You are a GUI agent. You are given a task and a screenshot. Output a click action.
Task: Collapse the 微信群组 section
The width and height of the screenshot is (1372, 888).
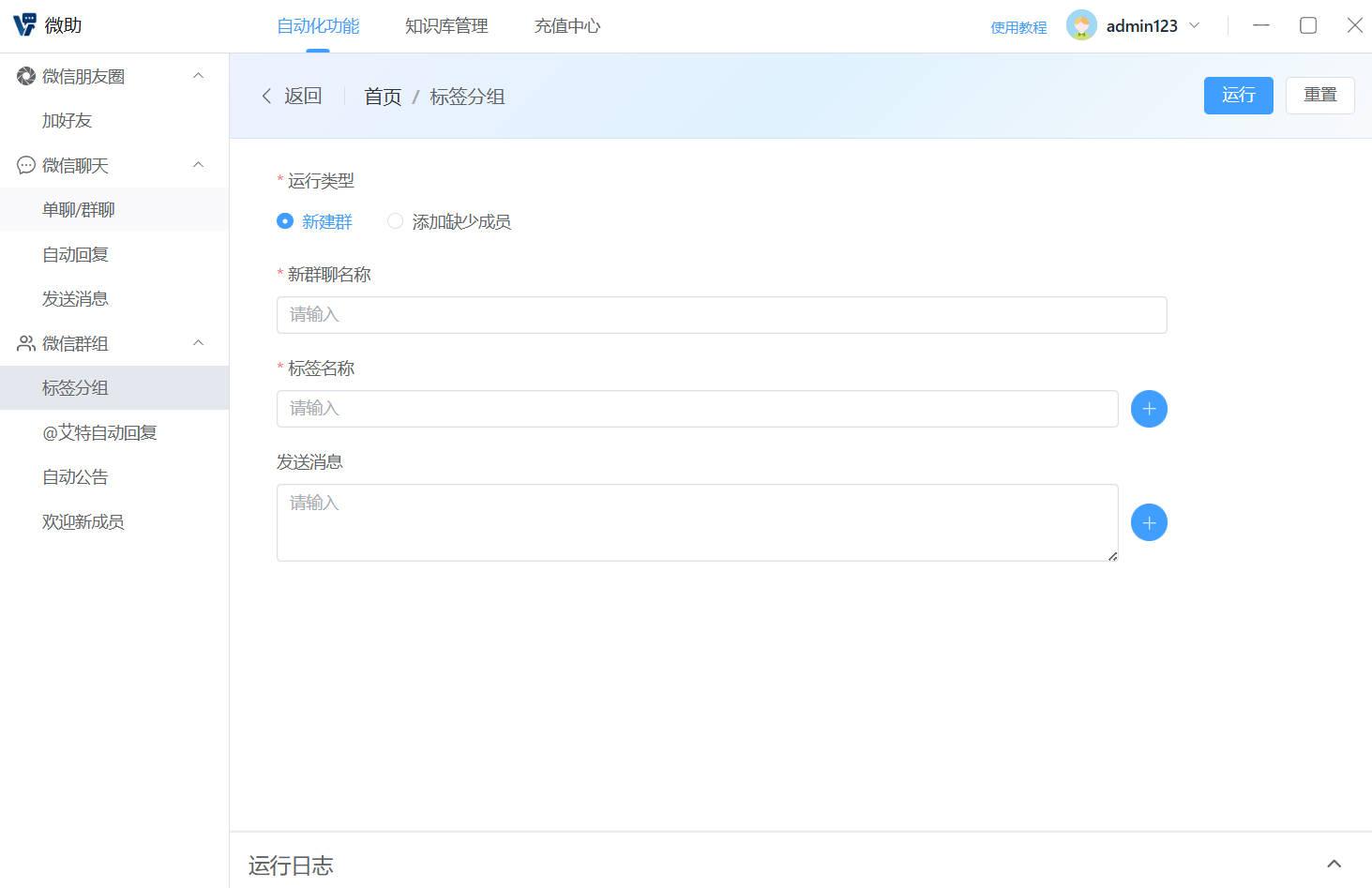[197, 343]
